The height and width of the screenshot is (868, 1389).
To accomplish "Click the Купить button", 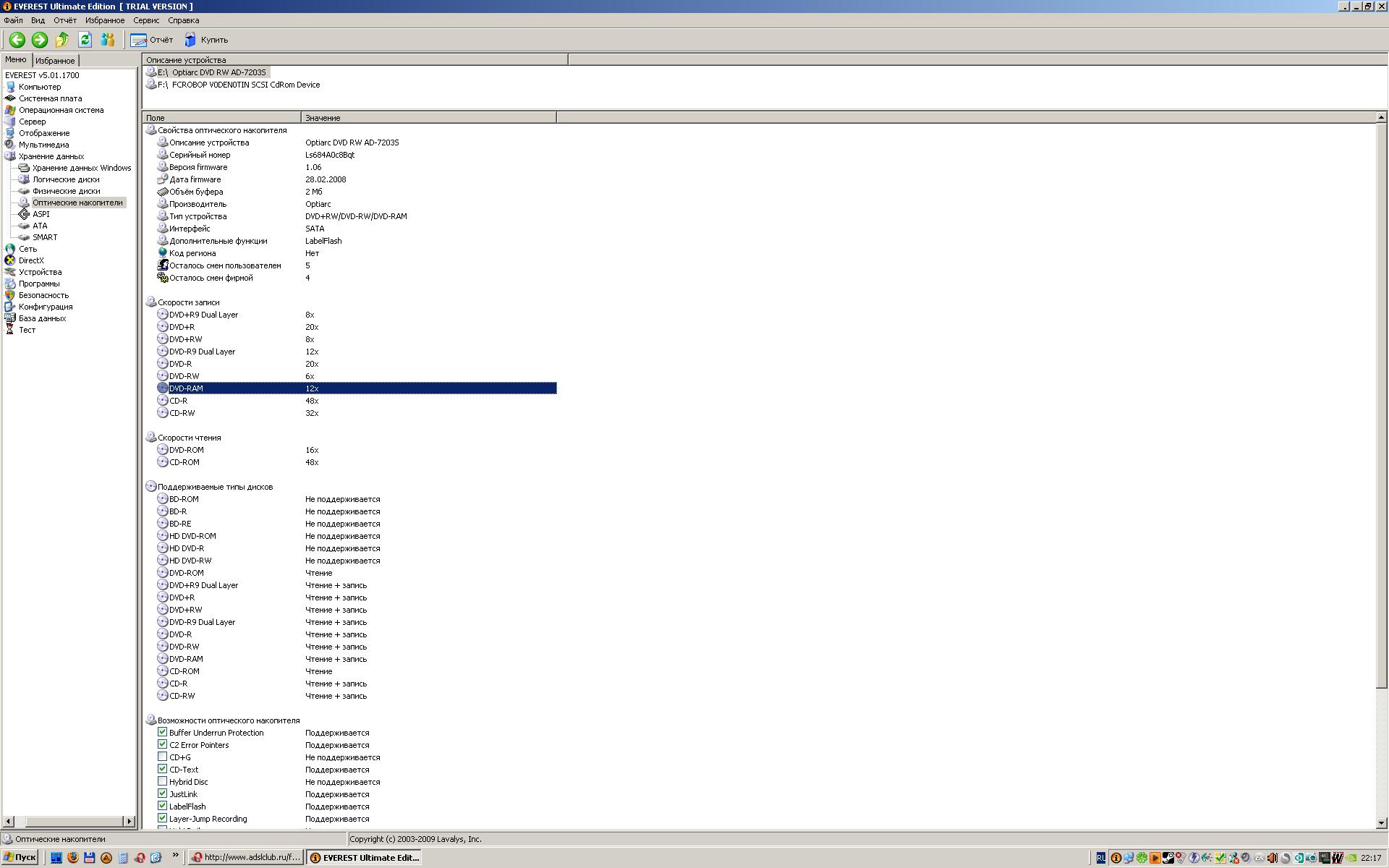I will tap(207, 40).
